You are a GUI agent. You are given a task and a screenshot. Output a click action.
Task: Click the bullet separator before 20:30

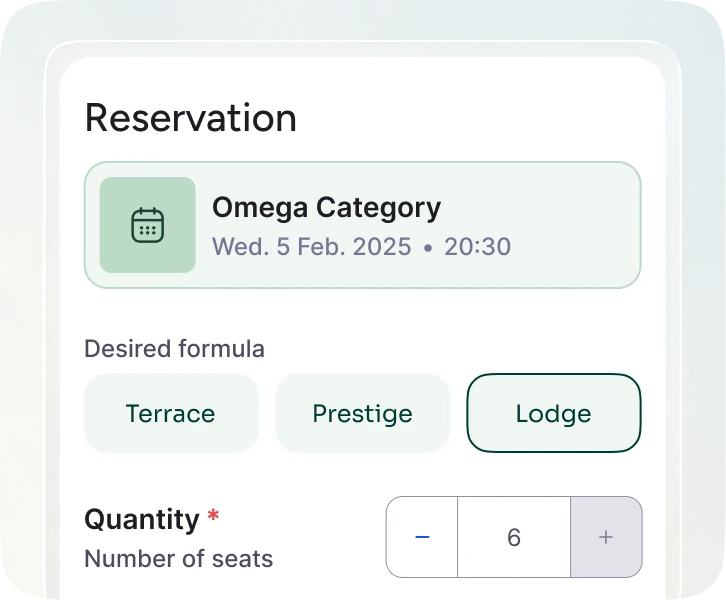pyautogui.click(x=428, y=248)
